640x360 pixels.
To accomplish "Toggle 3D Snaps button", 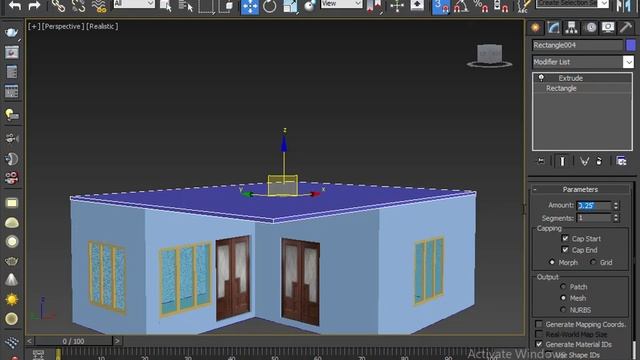I will pyautogui.click(x=441, y=7).
